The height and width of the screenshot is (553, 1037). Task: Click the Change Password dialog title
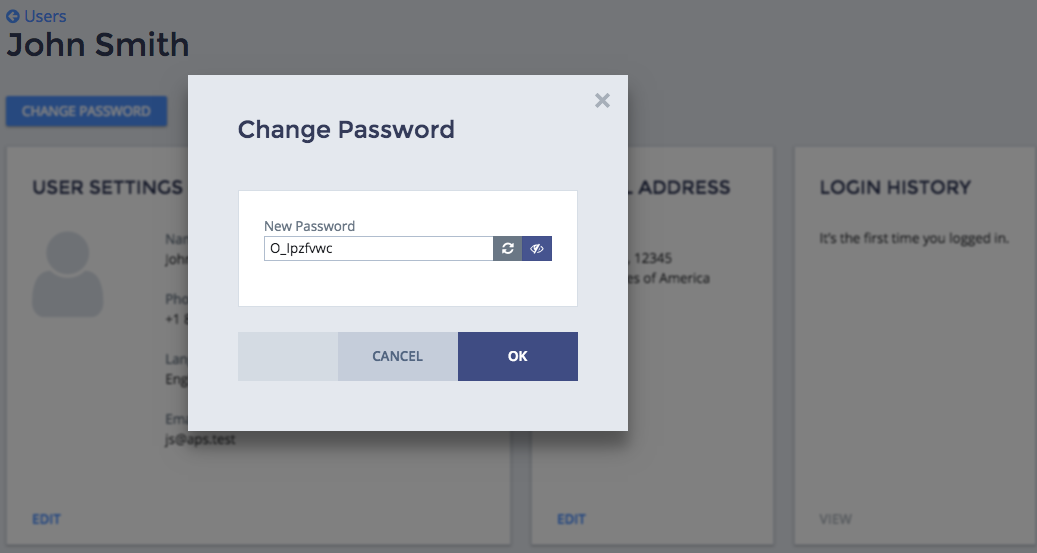[346, 129]
